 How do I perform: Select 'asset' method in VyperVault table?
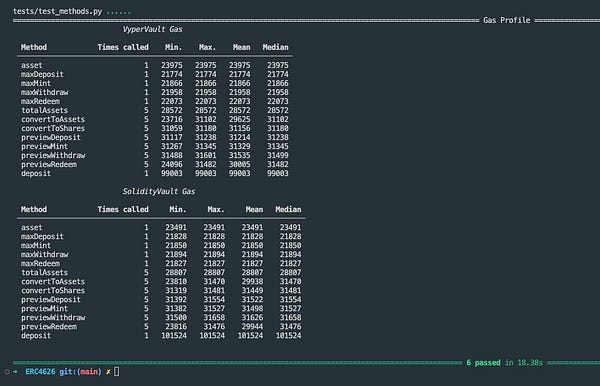click(32, 65)
